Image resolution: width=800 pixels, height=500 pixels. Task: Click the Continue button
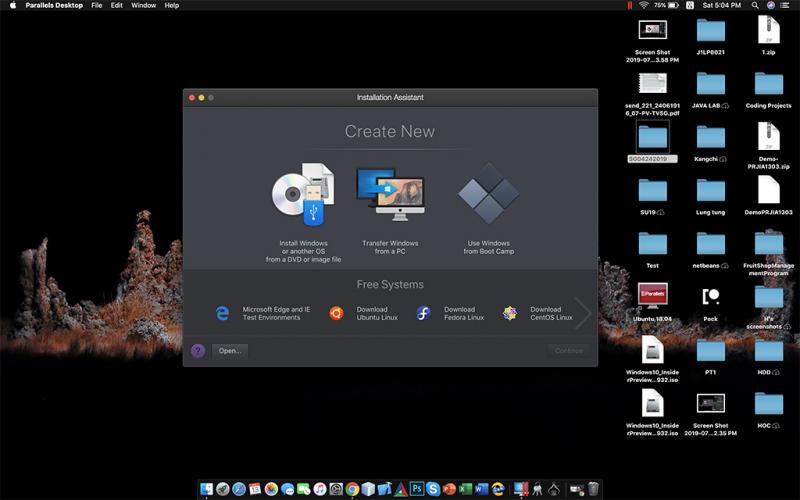pos(568,351)
